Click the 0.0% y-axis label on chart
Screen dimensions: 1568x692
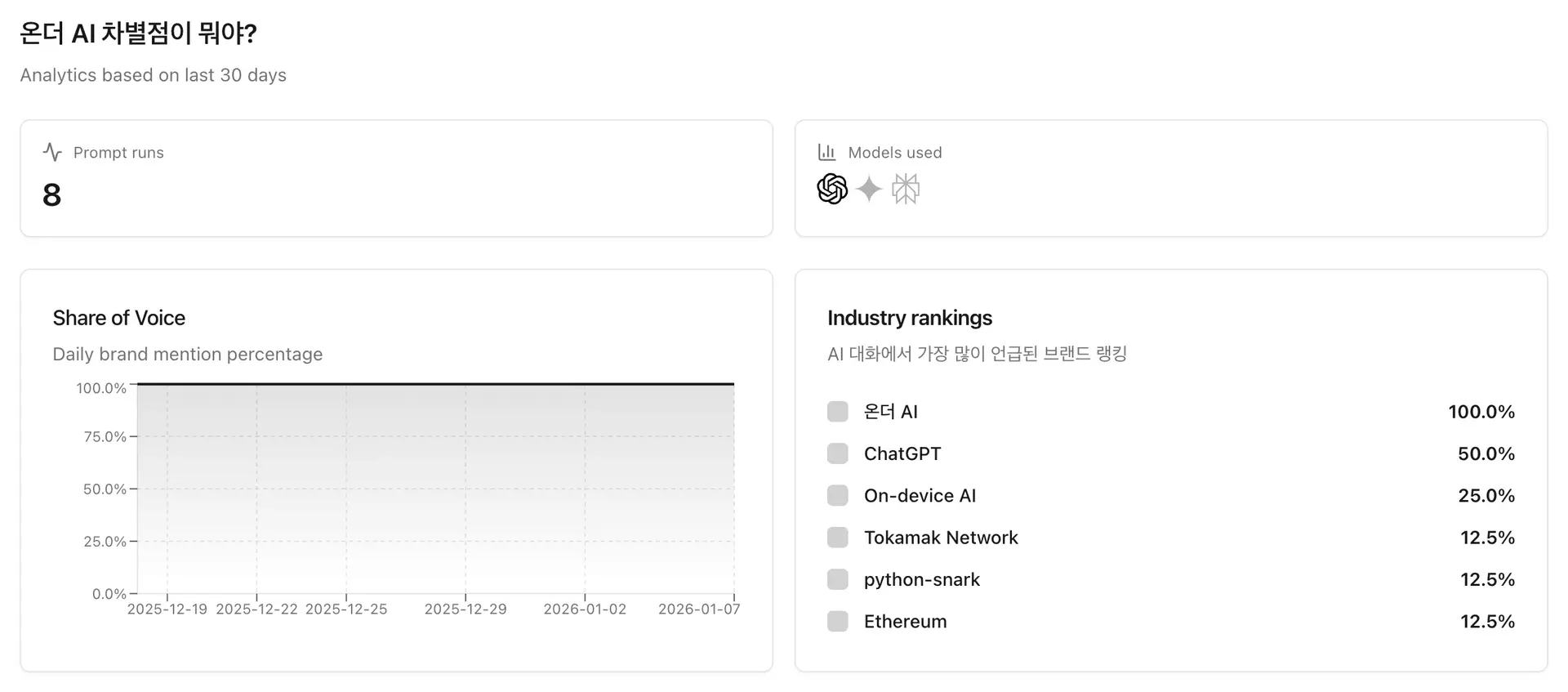click(x=109, y=594)
